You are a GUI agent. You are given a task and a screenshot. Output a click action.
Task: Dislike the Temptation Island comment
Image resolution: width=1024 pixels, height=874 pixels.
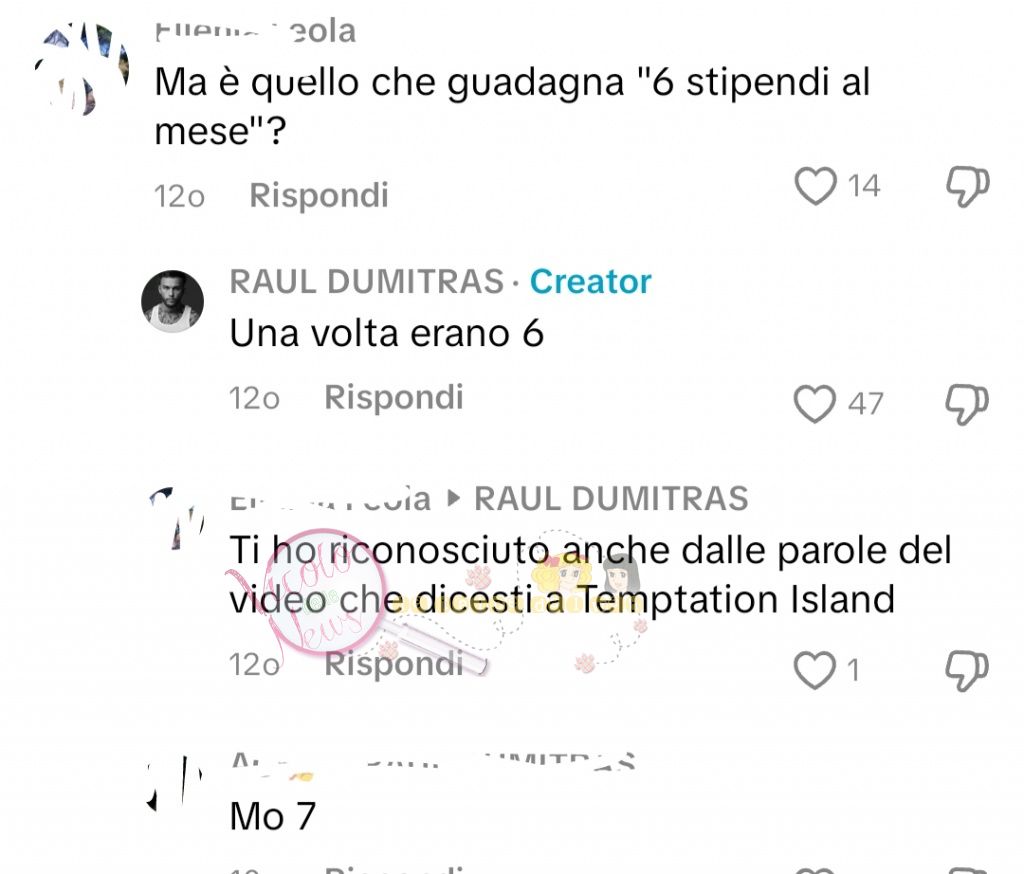(967, 671)
